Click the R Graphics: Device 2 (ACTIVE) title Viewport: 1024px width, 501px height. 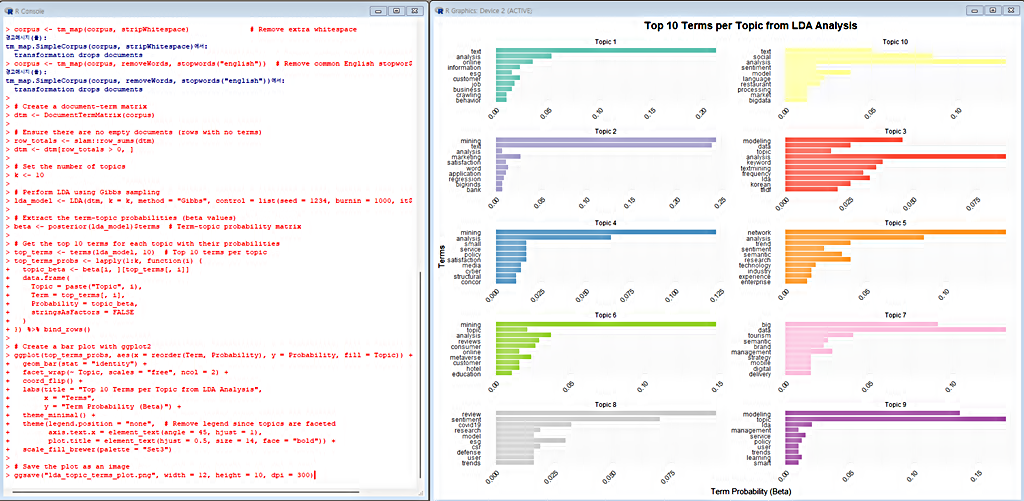(x=490, y=10)
